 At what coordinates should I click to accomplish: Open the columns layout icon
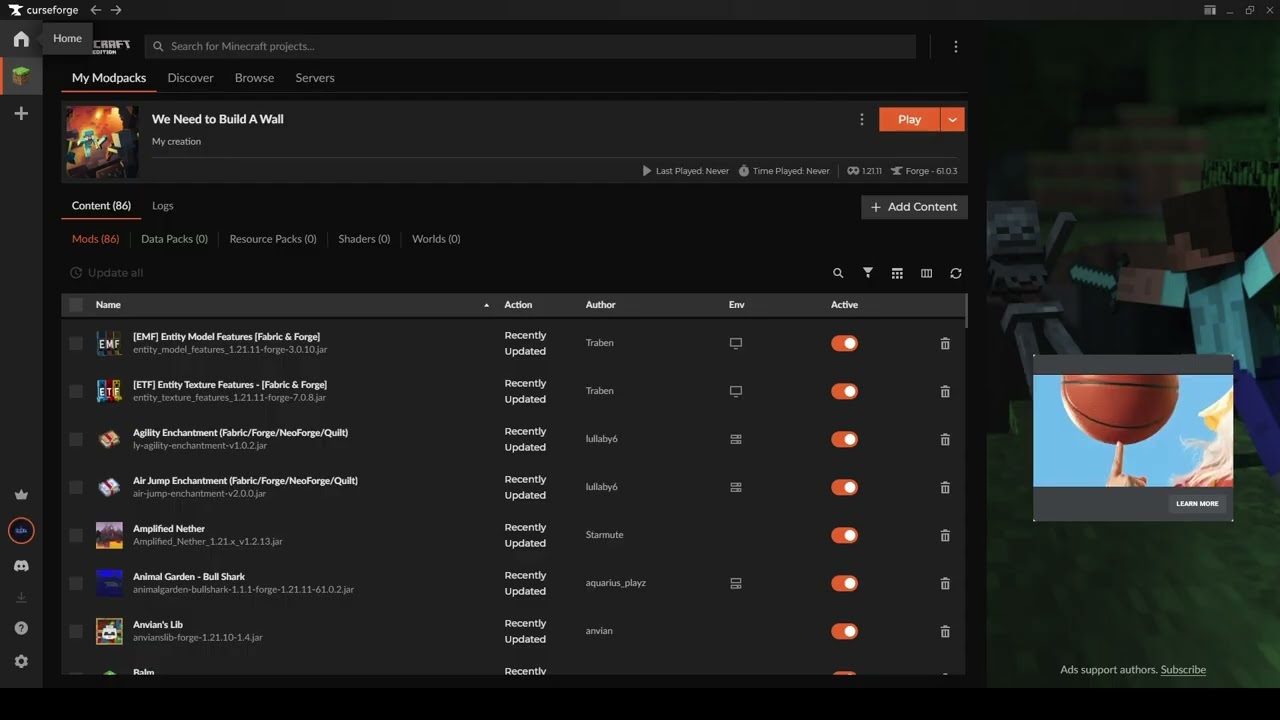pyautogui.click(x=926, y=273)
